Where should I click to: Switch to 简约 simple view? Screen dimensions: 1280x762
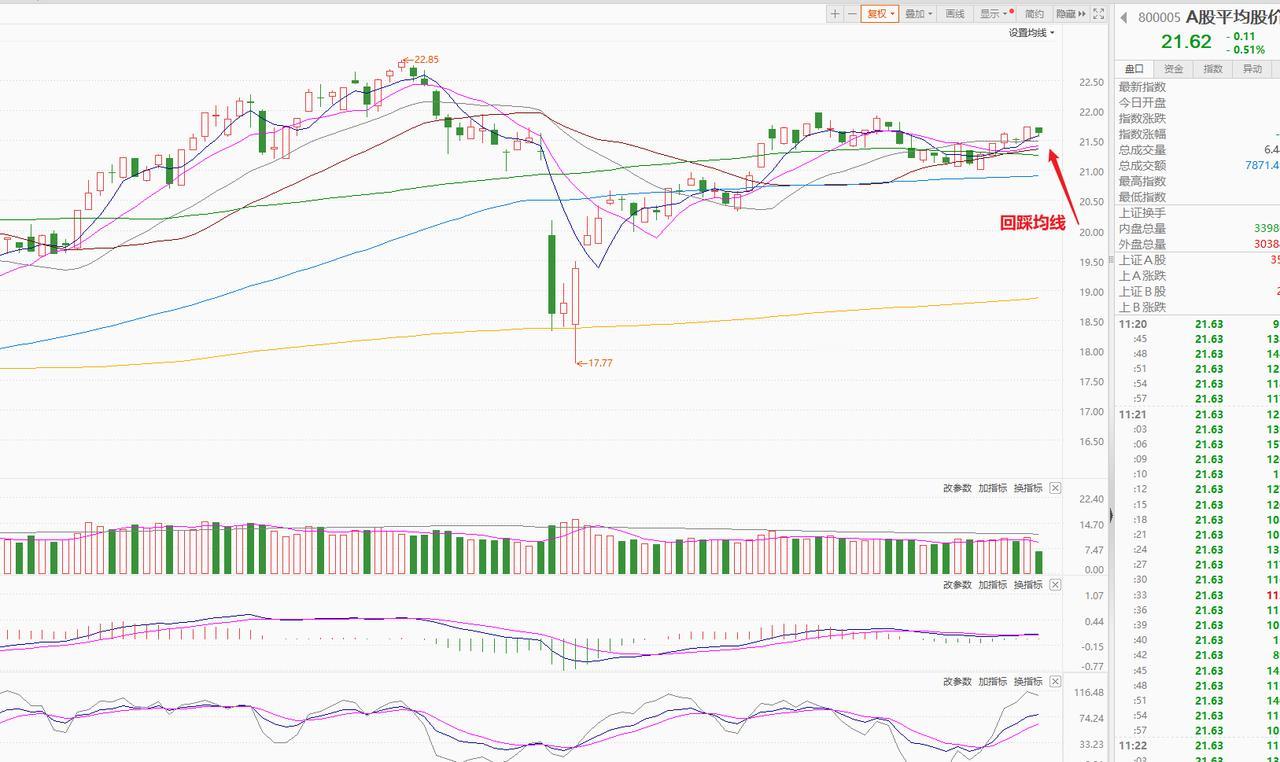tap(1034, 14)
